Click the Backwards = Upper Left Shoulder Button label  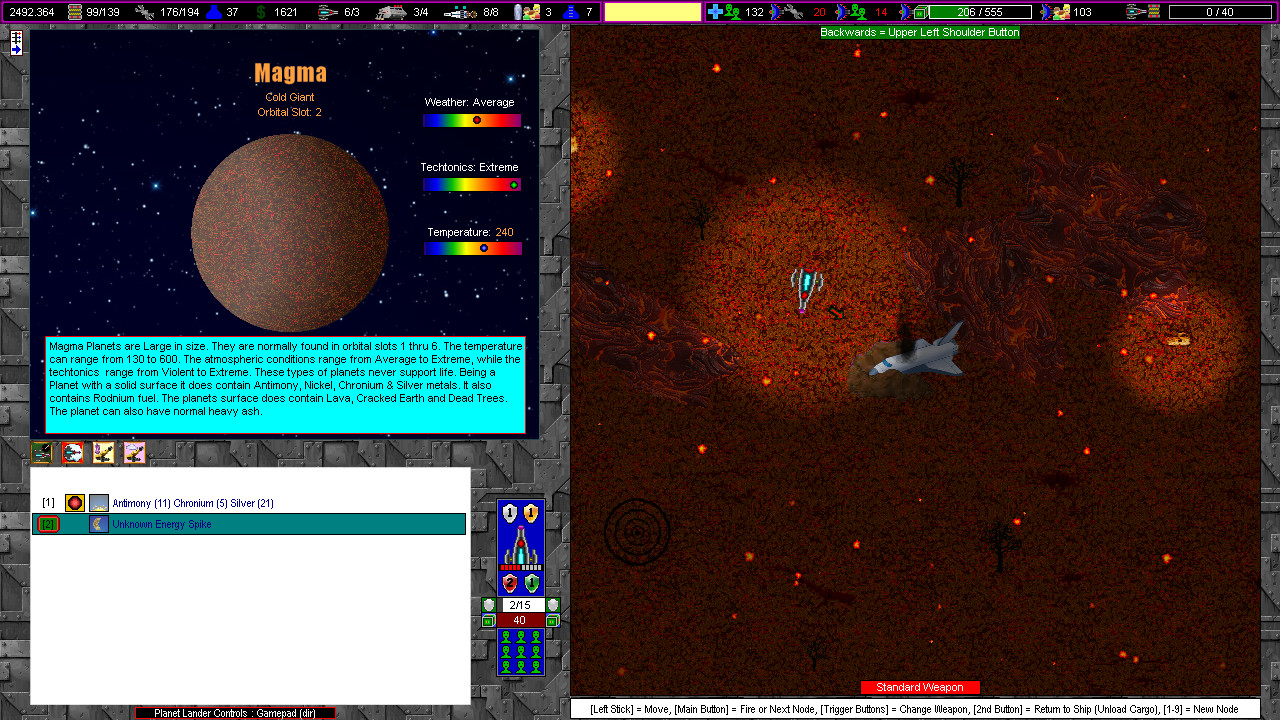(x=919, y=32)
